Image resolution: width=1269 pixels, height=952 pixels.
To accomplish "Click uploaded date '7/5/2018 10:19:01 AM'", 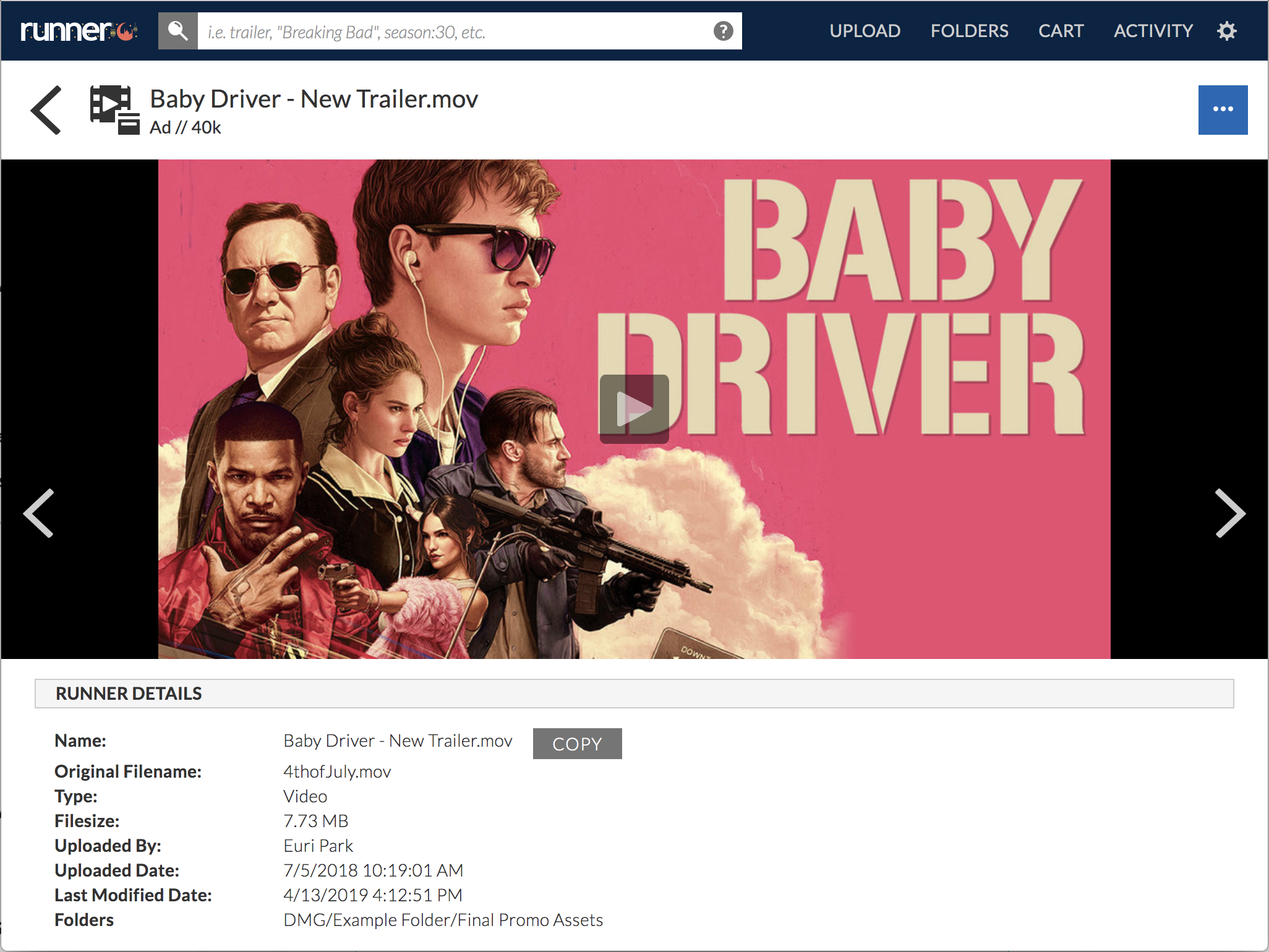I will pyautogui.click(x=373, y=870).
